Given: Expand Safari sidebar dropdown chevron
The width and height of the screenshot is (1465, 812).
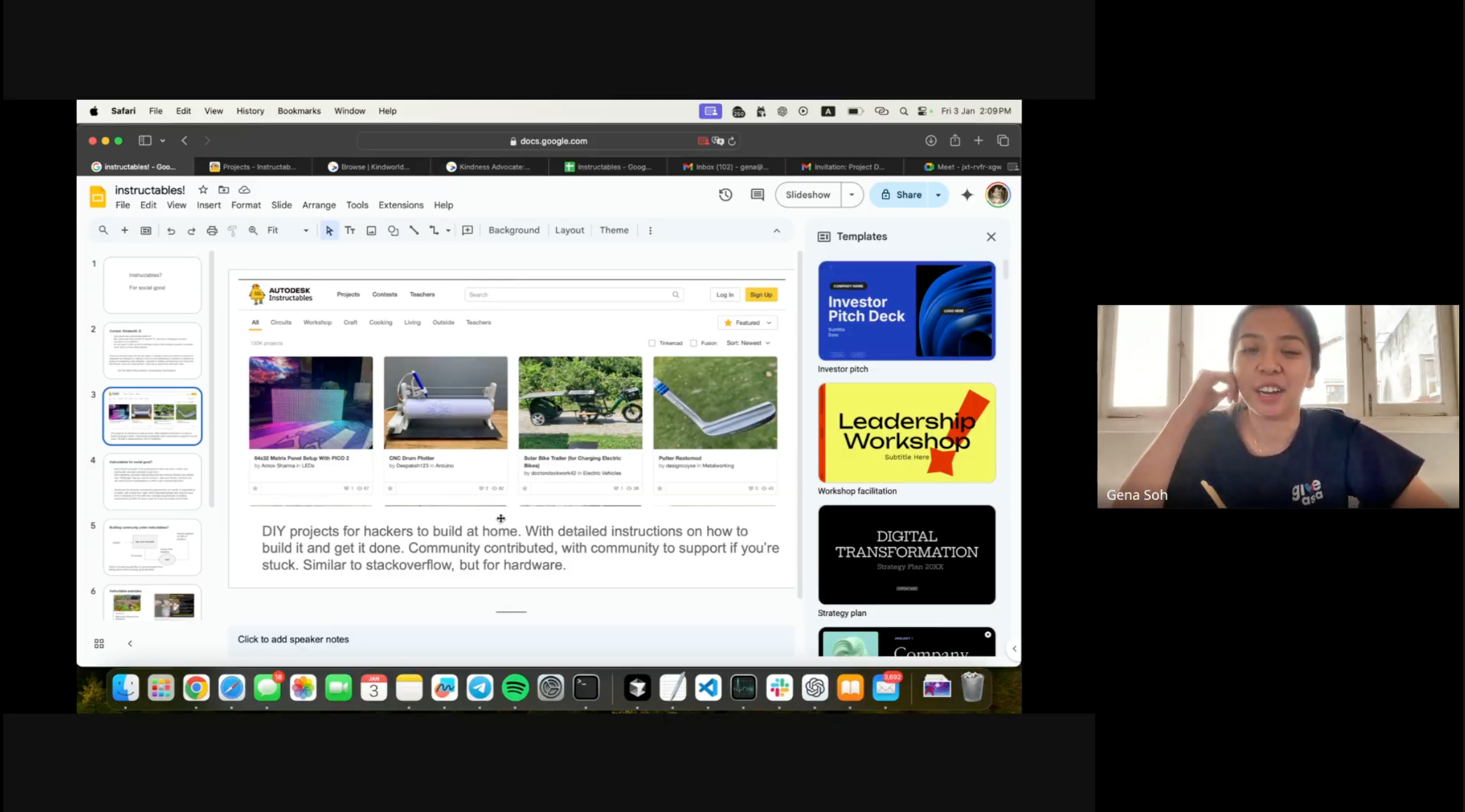Looking at the screenshot, I should (162, 141).
